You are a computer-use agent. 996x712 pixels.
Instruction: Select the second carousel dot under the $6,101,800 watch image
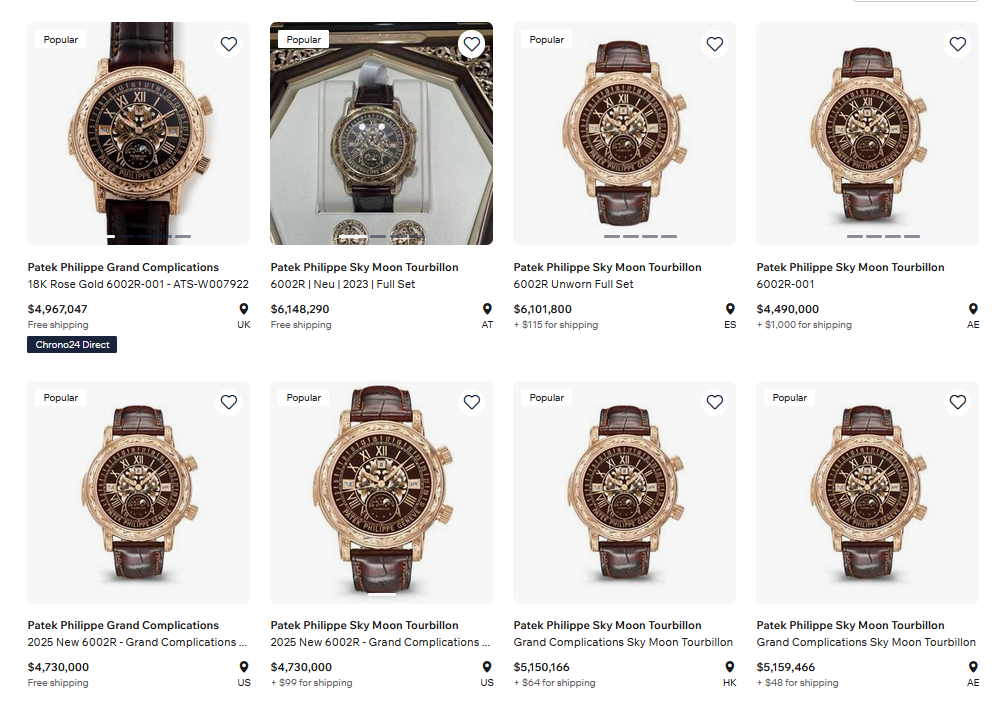click(631, 237)
